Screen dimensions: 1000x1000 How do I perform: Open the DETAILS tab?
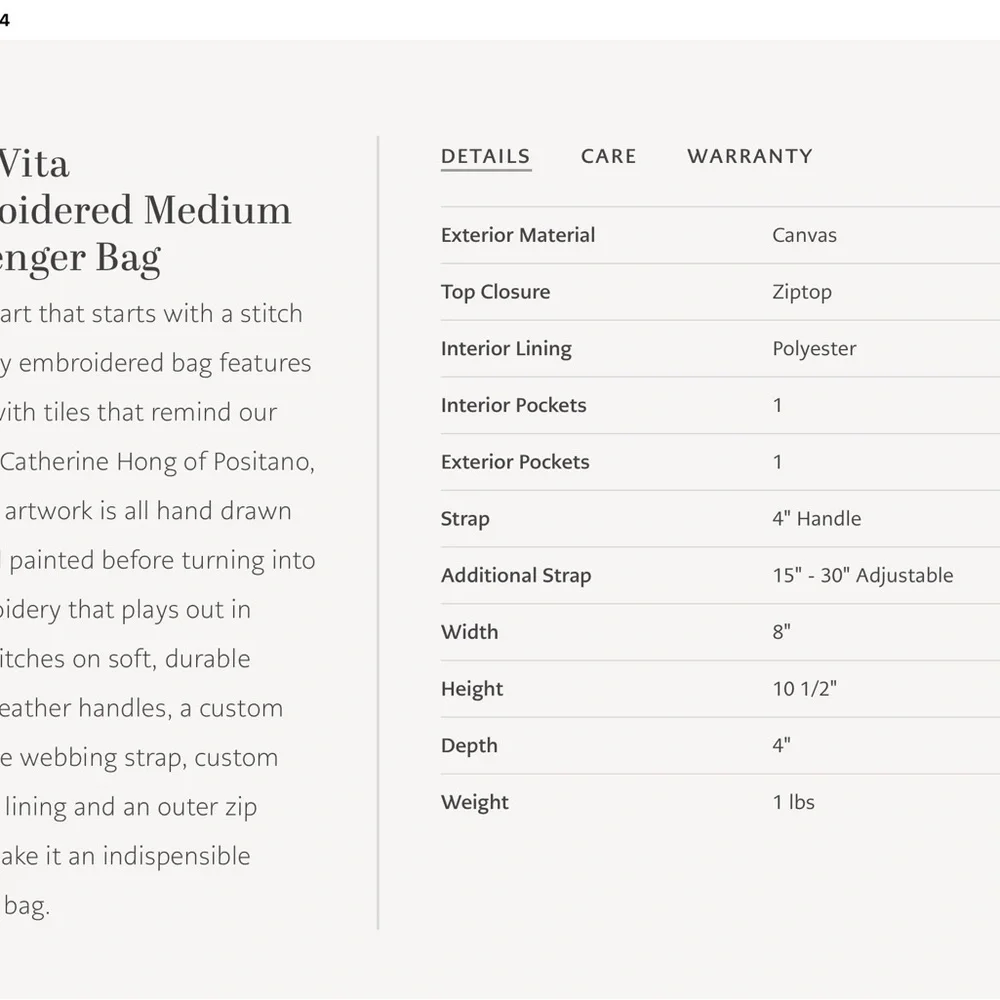[485, 156]
